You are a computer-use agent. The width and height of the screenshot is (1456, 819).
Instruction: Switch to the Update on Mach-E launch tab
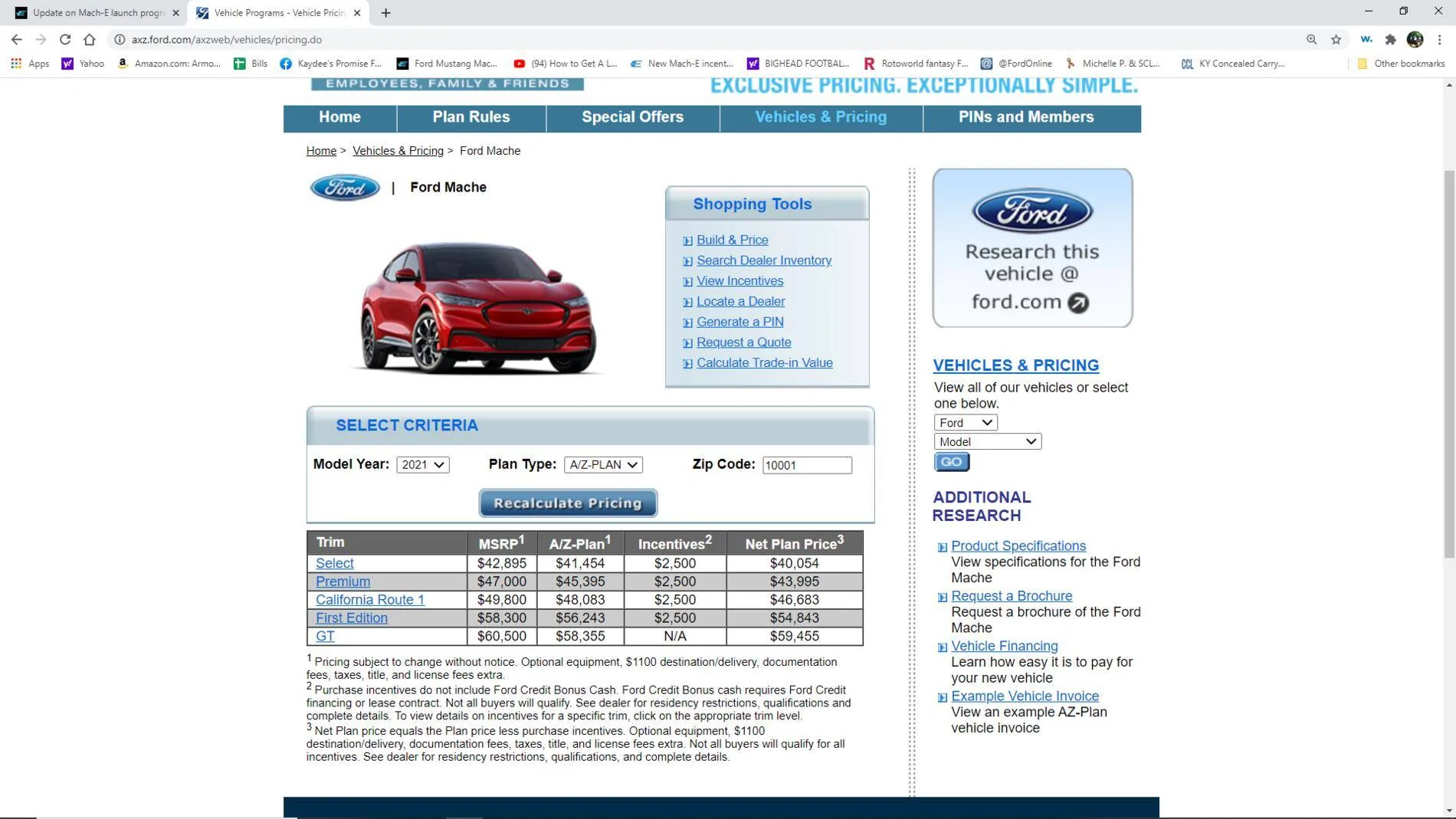[x=92, y=13]
